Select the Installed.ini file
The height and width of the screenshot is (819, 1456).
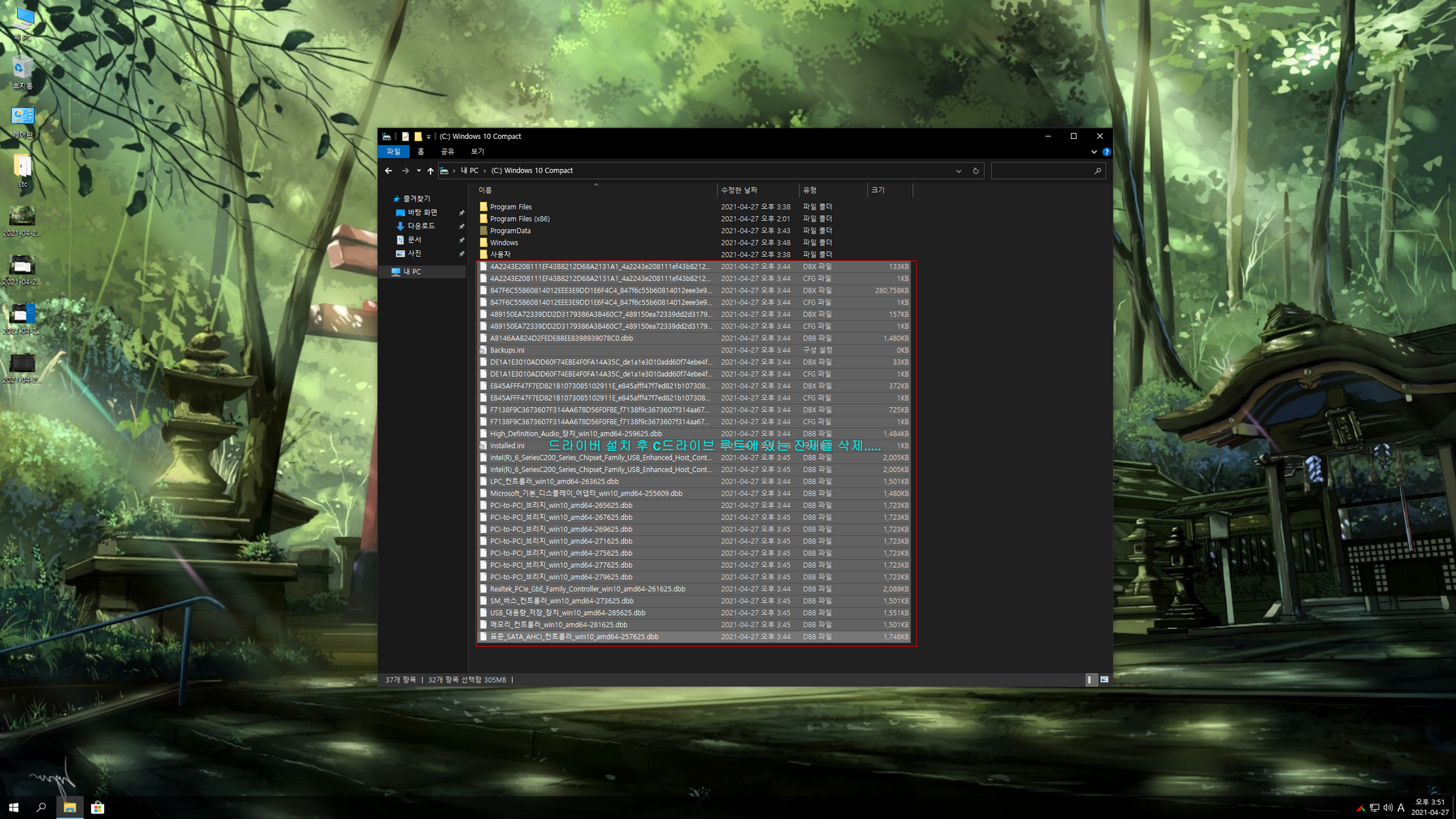point(695,445)
